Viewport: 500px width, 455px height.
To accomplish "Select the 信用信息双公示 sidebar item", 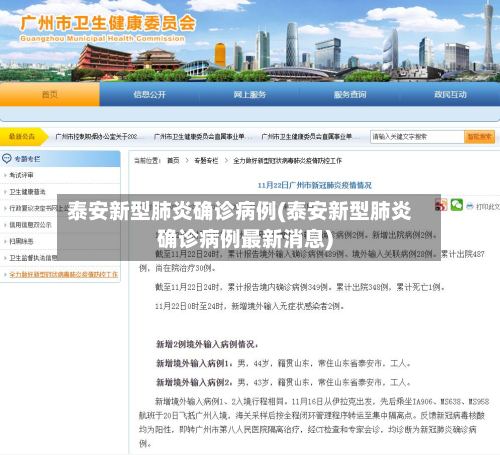I will (30, 225).
